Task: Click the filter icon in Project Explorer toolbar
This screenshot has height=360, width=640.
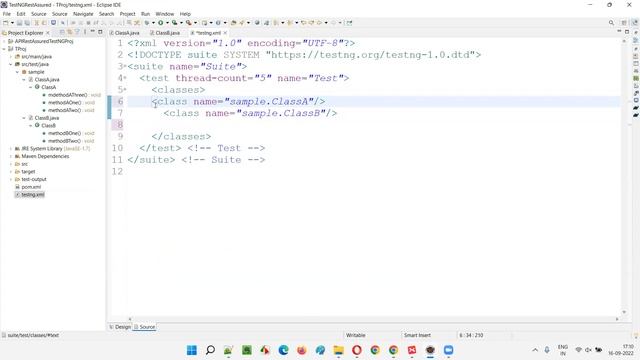Action: point(76,32)
